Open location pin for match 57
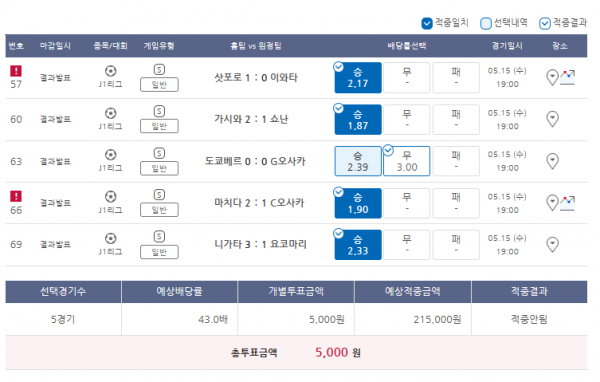This screenshot has height=382, width=600. pos(552,78)
